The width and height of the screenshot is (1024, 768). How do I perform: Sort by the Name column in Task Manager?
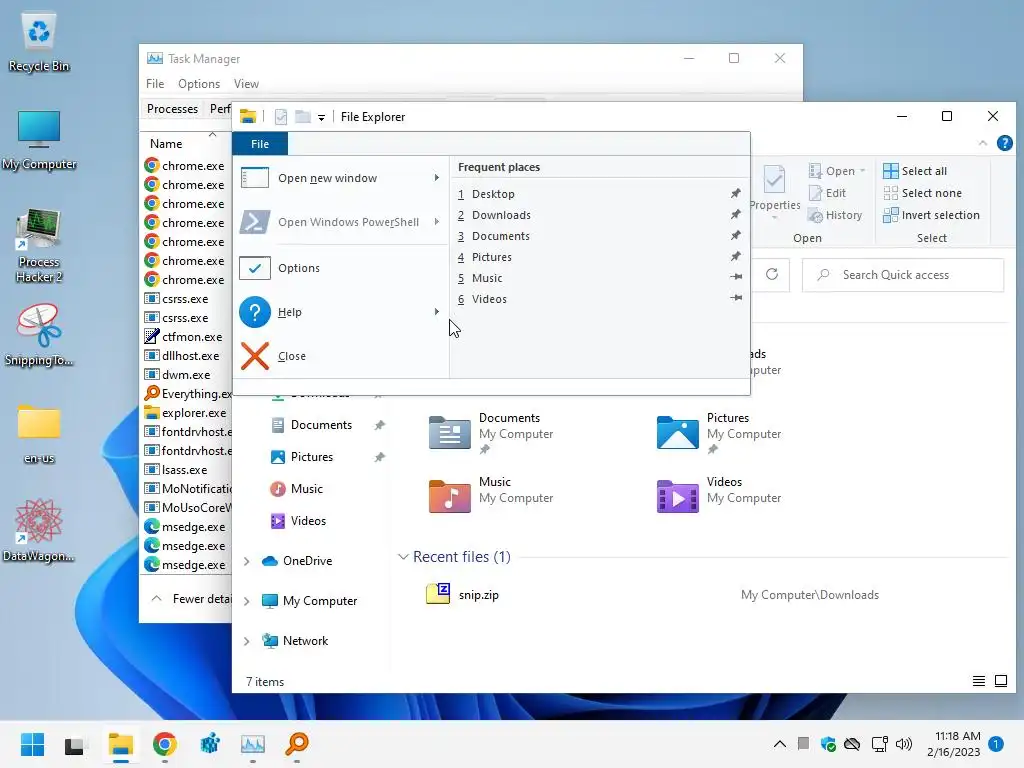(x=166, y=144)
